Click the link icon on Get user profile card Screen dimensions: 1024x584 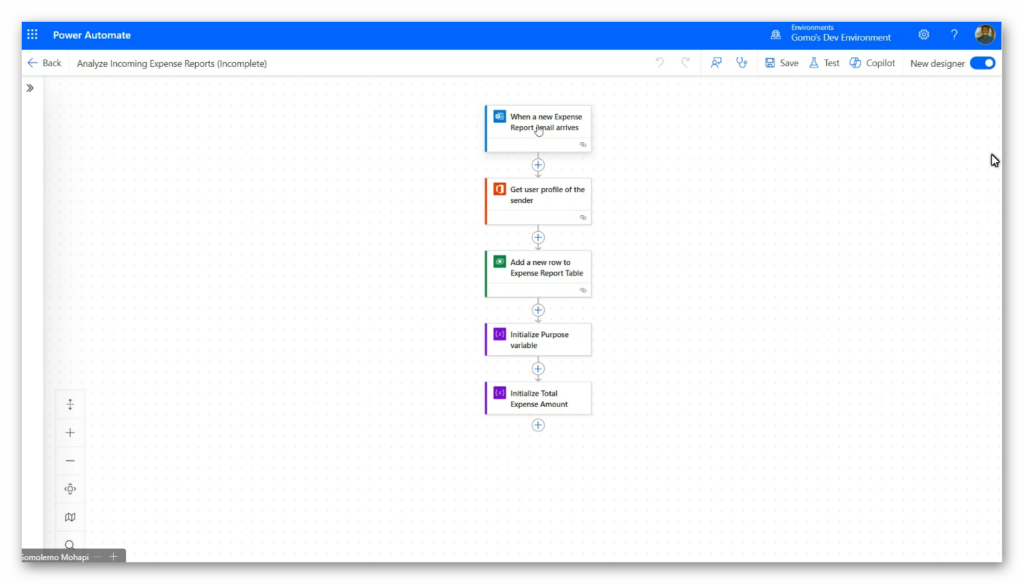click(583, 218)
